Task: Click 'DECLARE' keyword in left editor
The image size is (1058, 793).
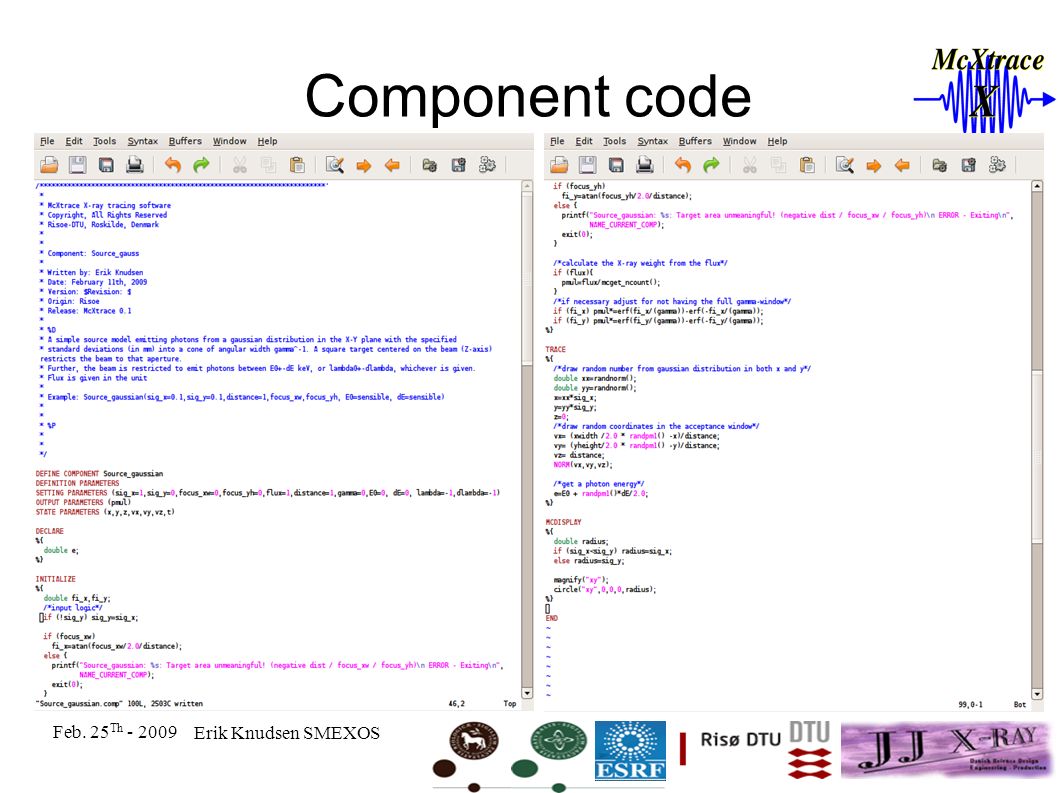Action: point(49,531)
